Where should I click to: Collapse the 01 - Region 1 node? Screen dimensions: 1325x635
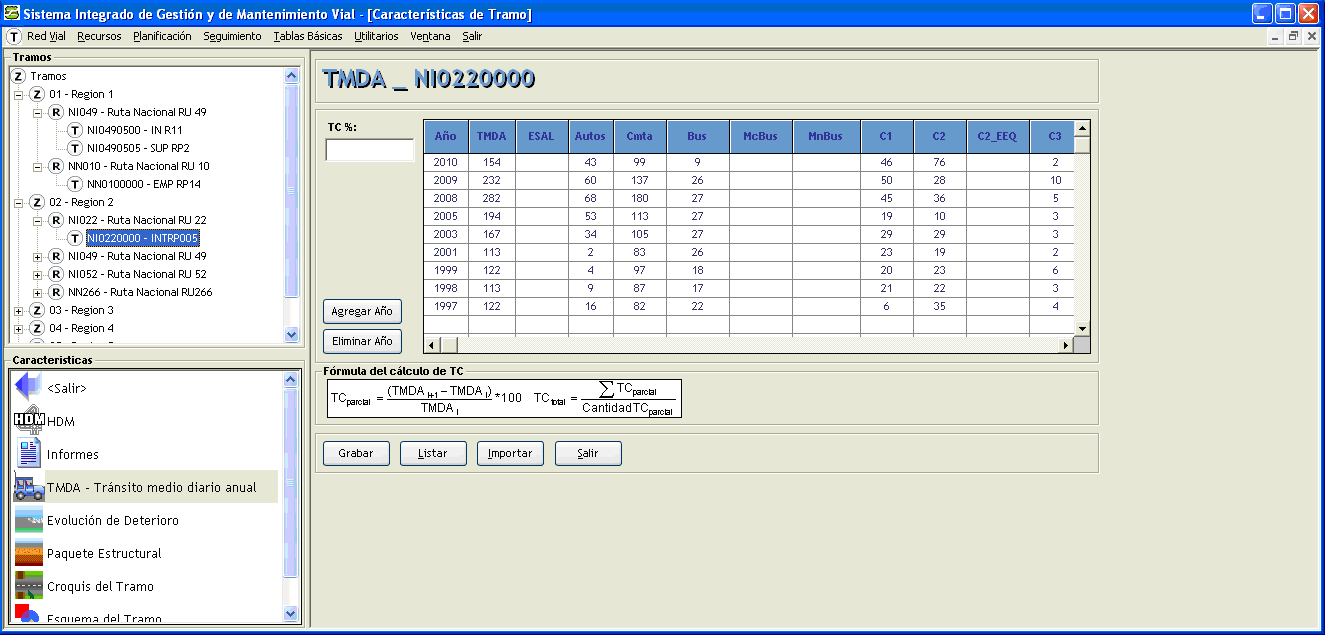click(18, 94)
